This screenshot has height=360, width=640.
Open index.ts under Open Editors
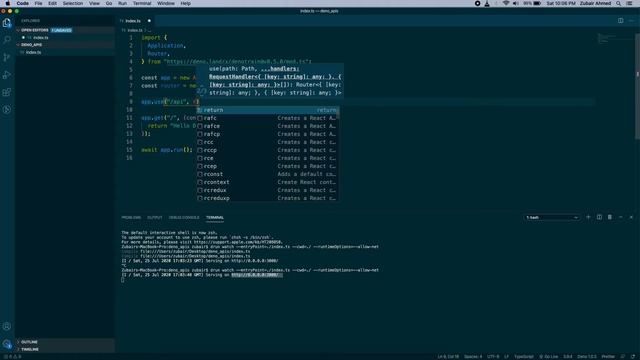(65, 38)
